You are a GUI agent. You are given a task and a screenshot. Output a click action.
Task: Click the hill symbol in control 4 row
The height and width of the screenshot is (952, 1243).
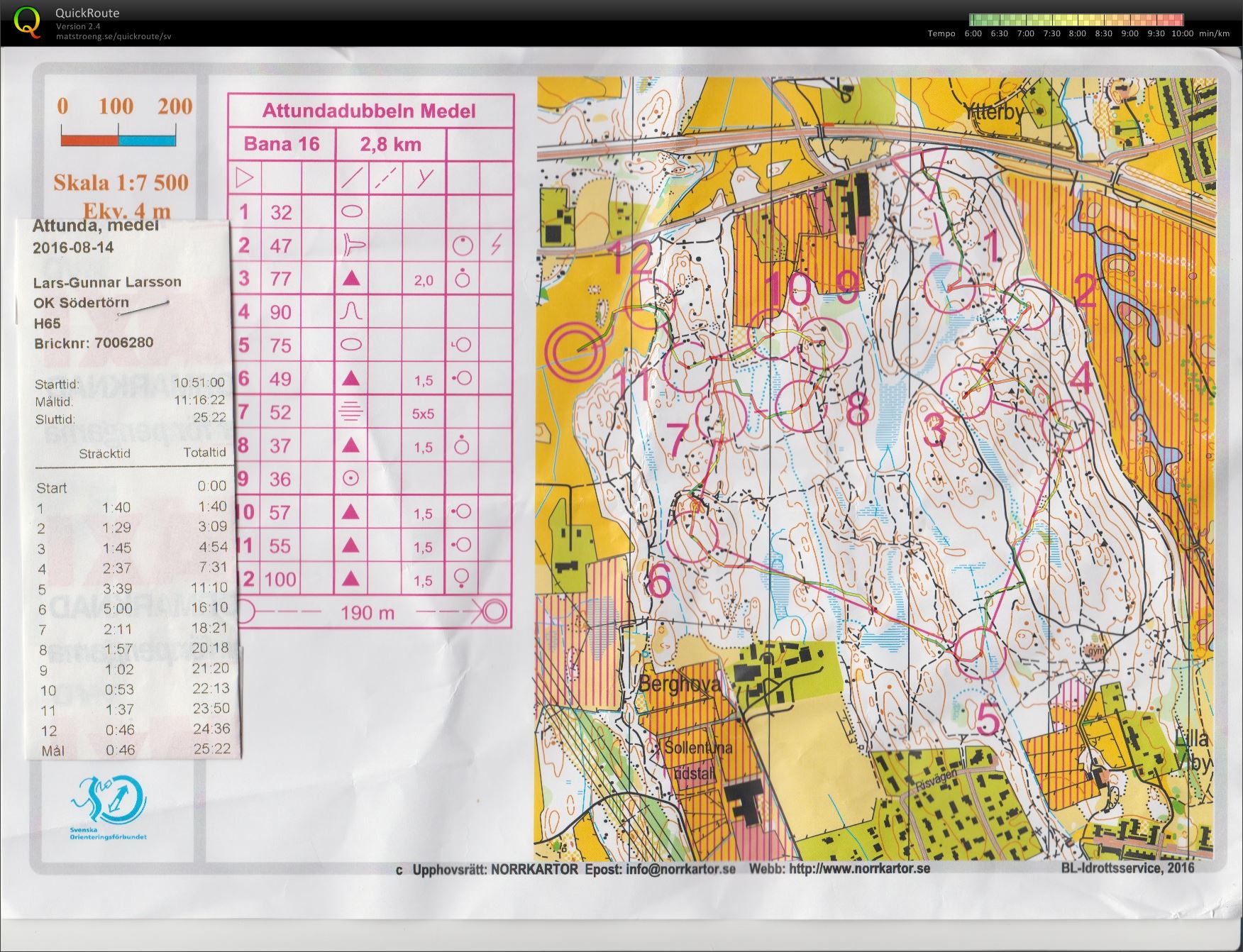click(x=351, y=311)
